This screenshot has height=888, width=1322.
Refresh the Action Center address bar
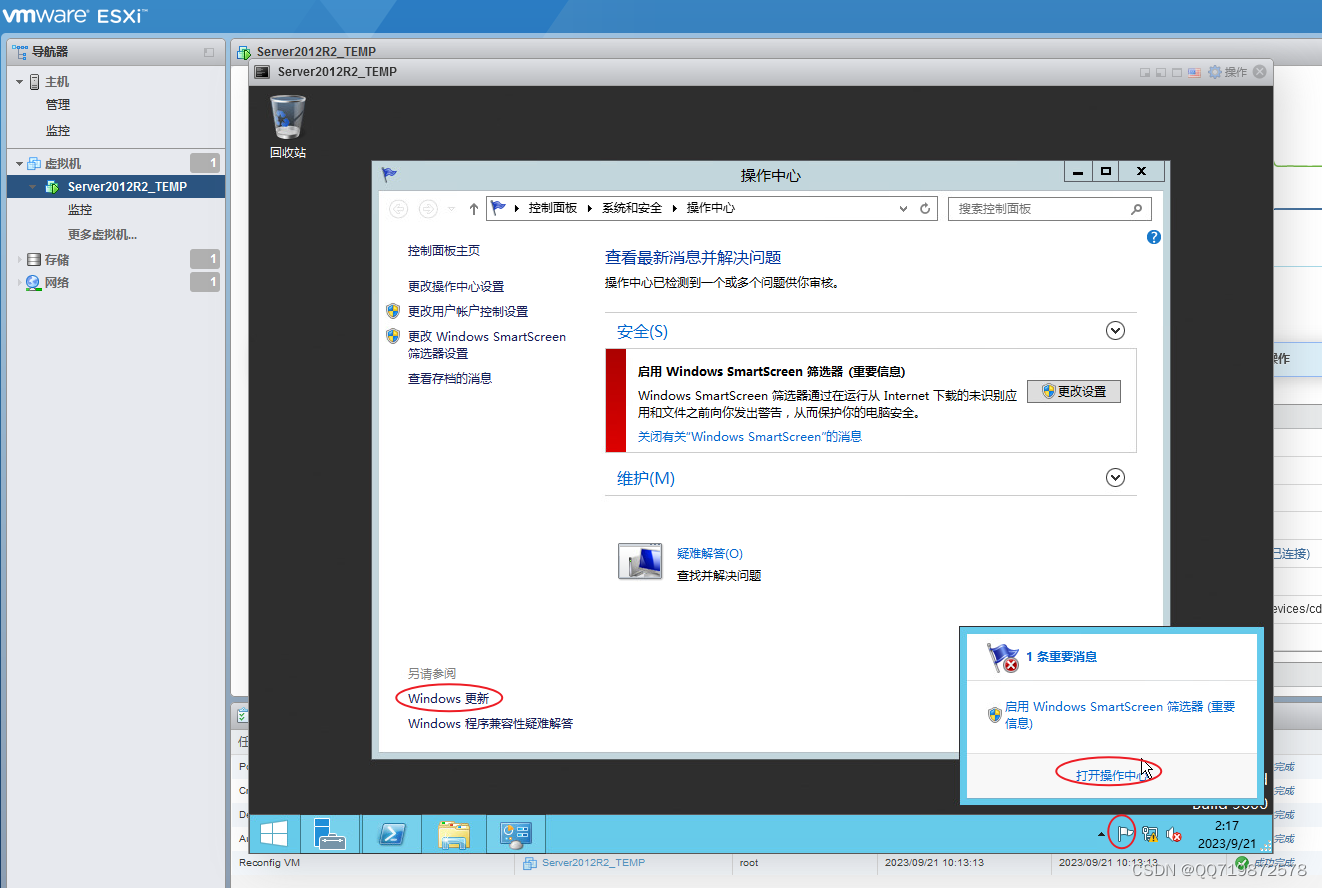pos(925,208)
